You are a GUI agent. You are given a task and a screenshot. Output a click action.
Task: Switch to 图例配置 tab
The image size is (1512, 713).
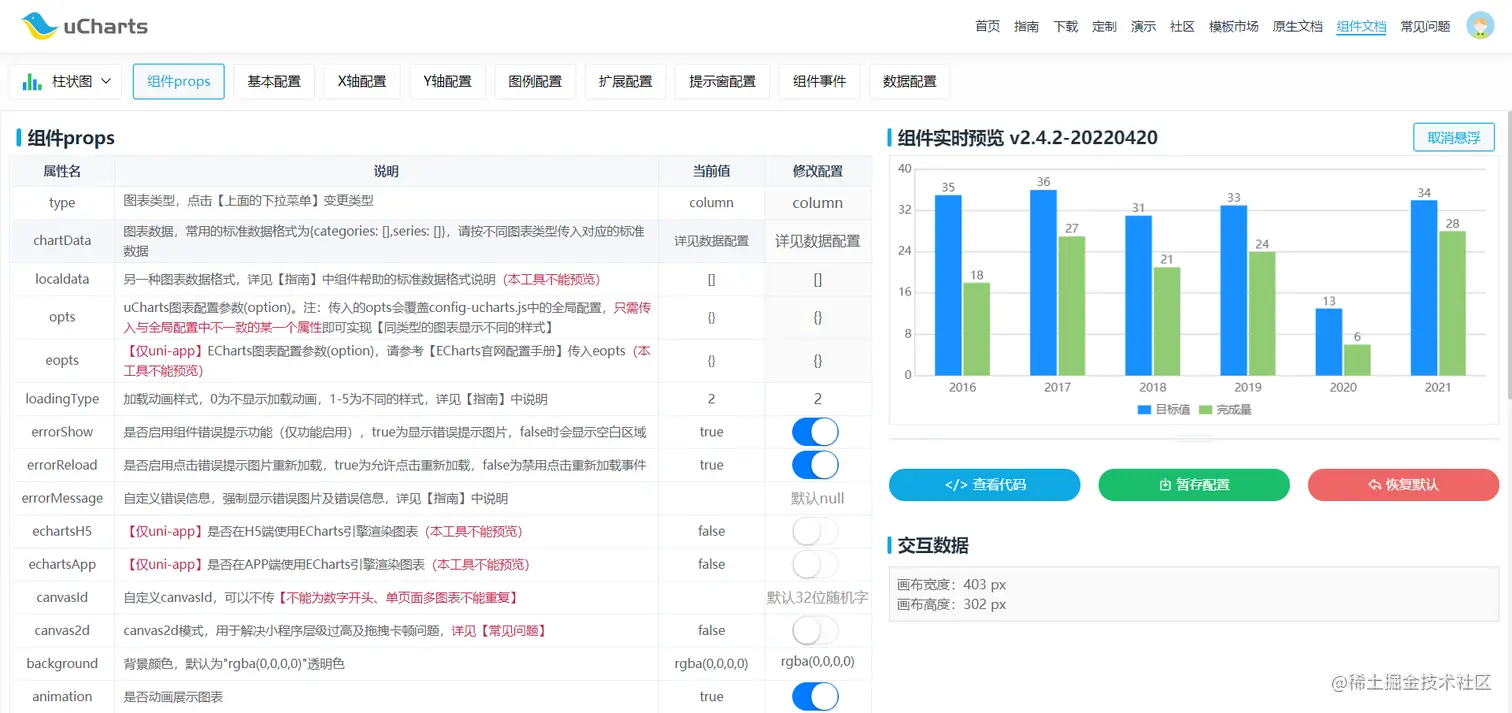click(x=535, y=82)
